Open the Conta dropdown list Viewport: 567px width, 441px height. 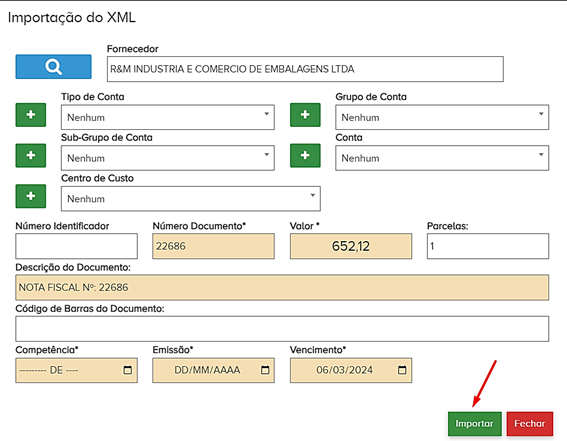click(442, 158)
